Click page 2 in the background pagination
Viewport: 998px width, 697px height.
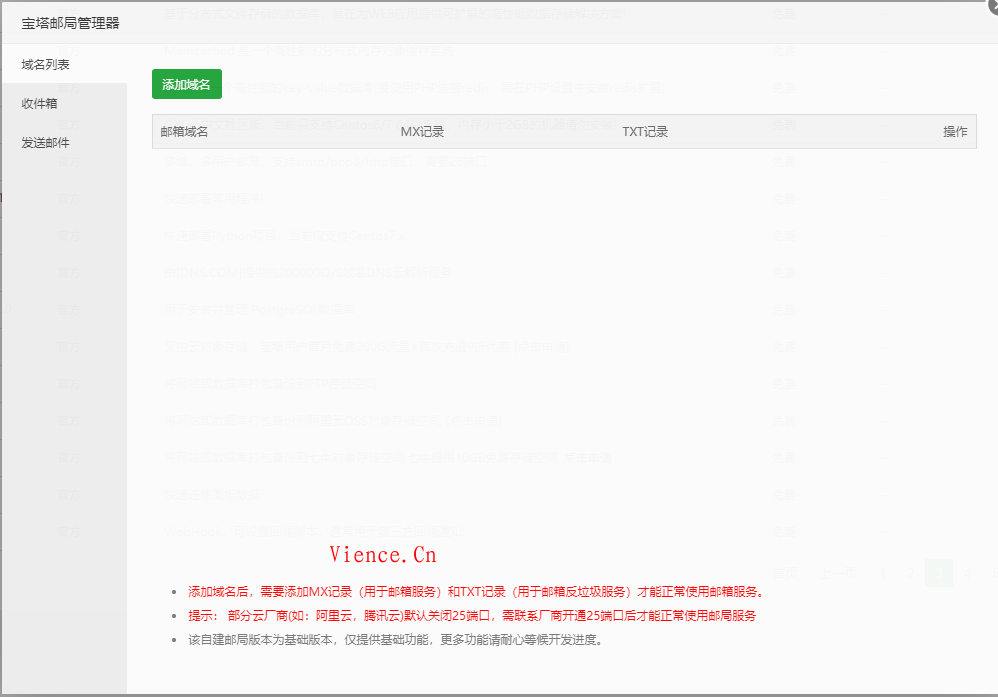911,572
